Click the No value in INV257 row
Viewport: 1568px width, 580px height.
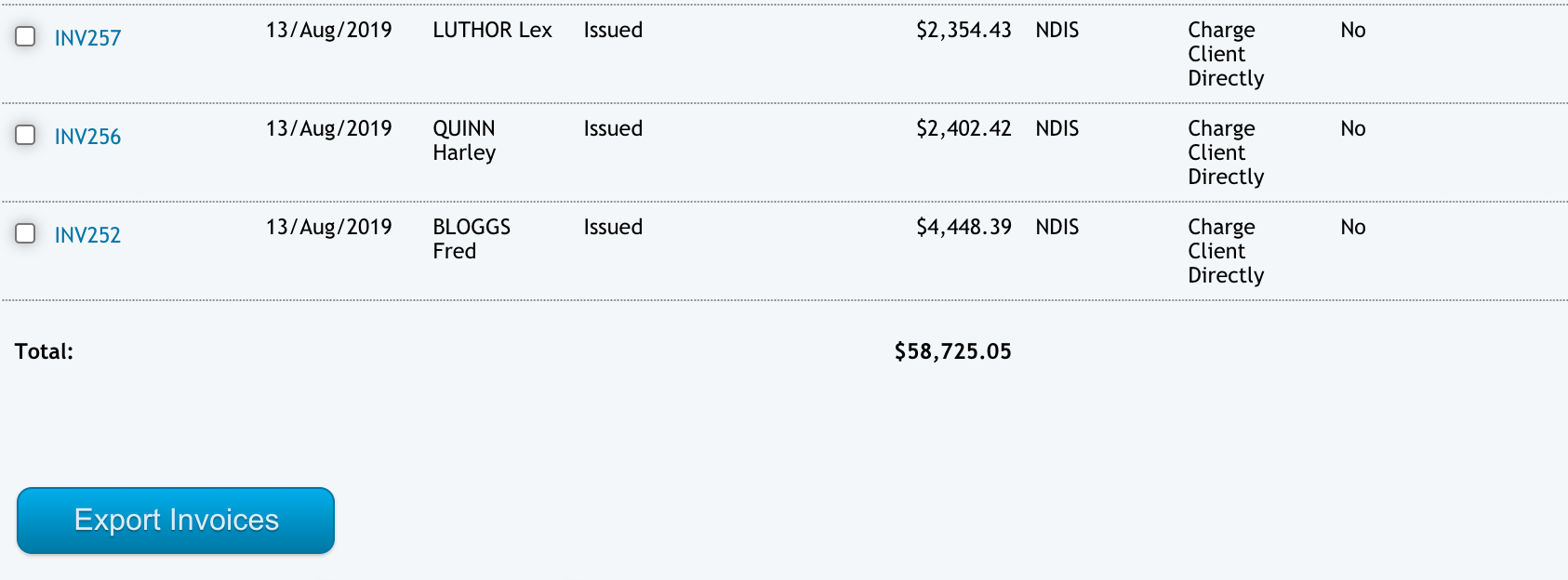pos(1352,30)
